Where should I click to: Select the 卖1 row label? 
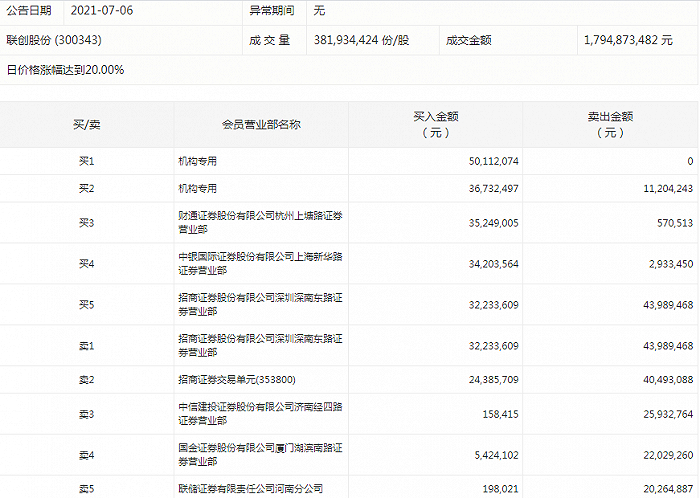87,346
